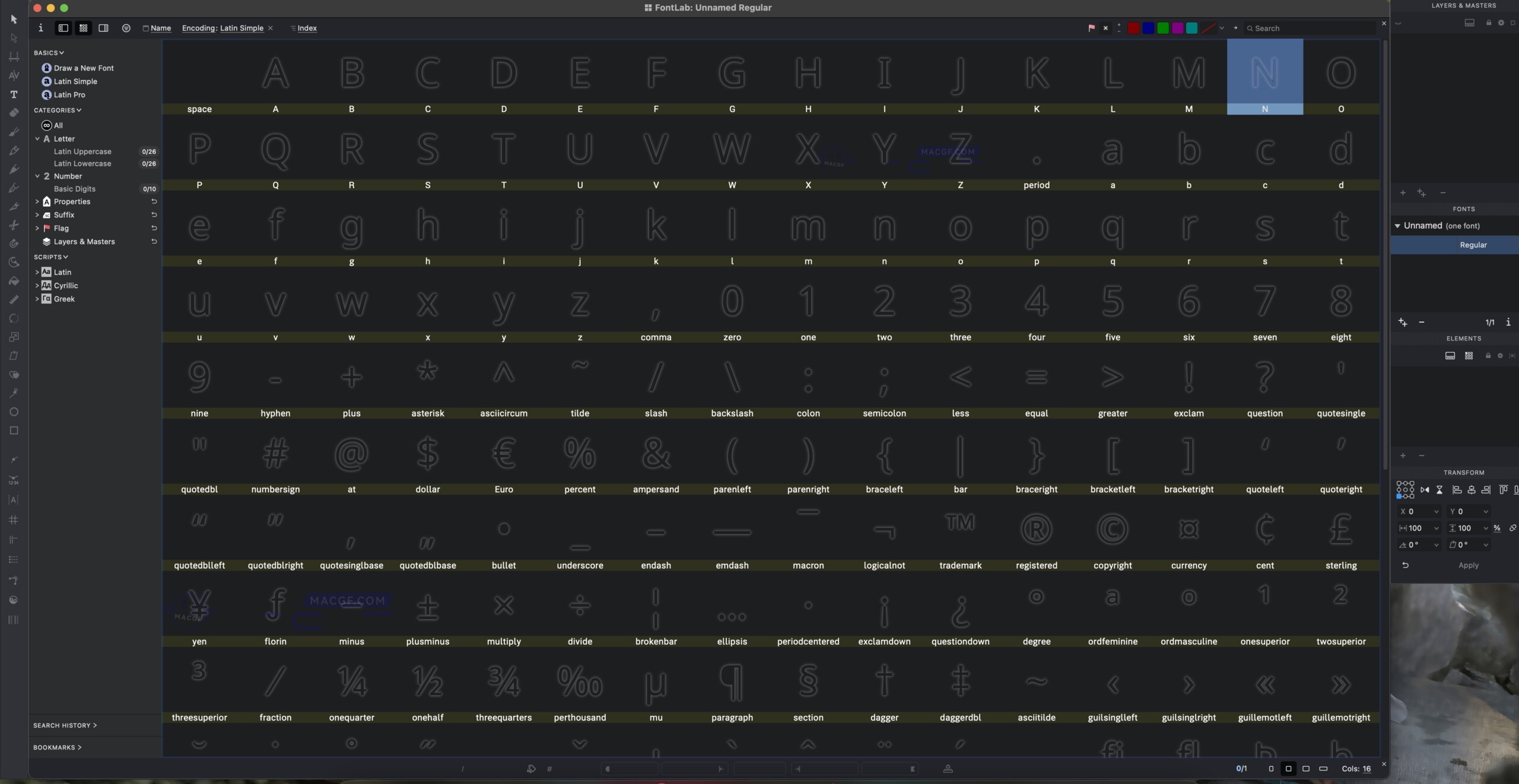
Task: Select the green flag color swatch in the toolbar
Action: 1162,28
